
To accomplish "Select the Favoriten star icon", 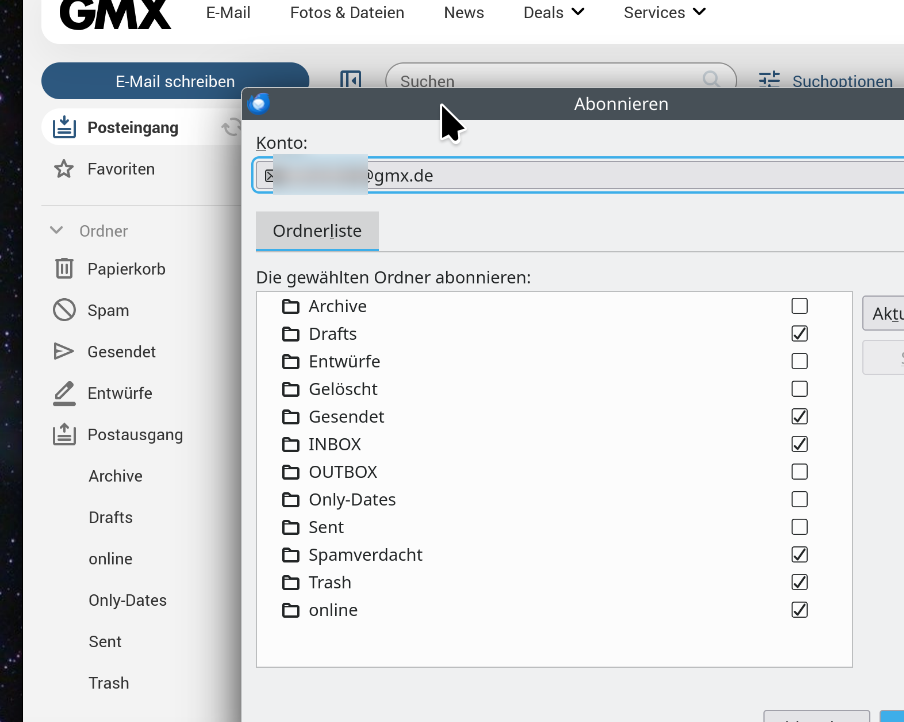I will point(64,169).
